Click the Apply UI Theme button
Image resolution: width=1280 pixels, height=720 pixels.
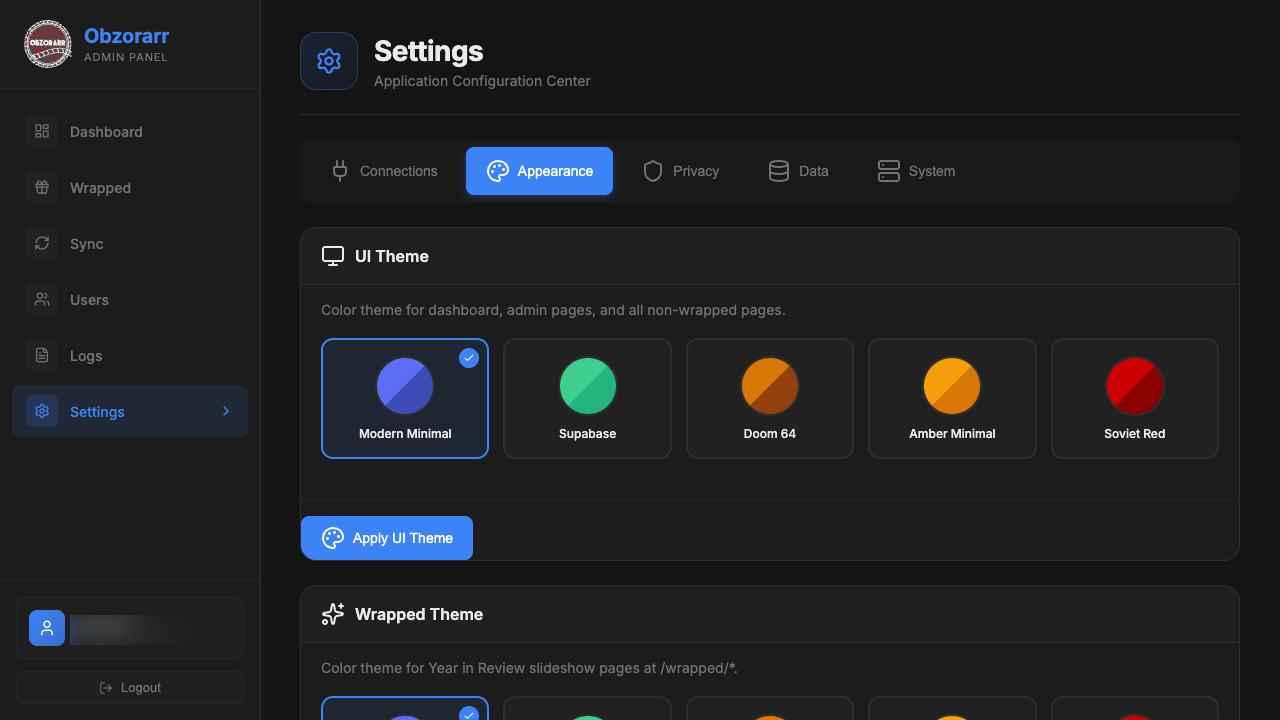(x=387, y=538)
